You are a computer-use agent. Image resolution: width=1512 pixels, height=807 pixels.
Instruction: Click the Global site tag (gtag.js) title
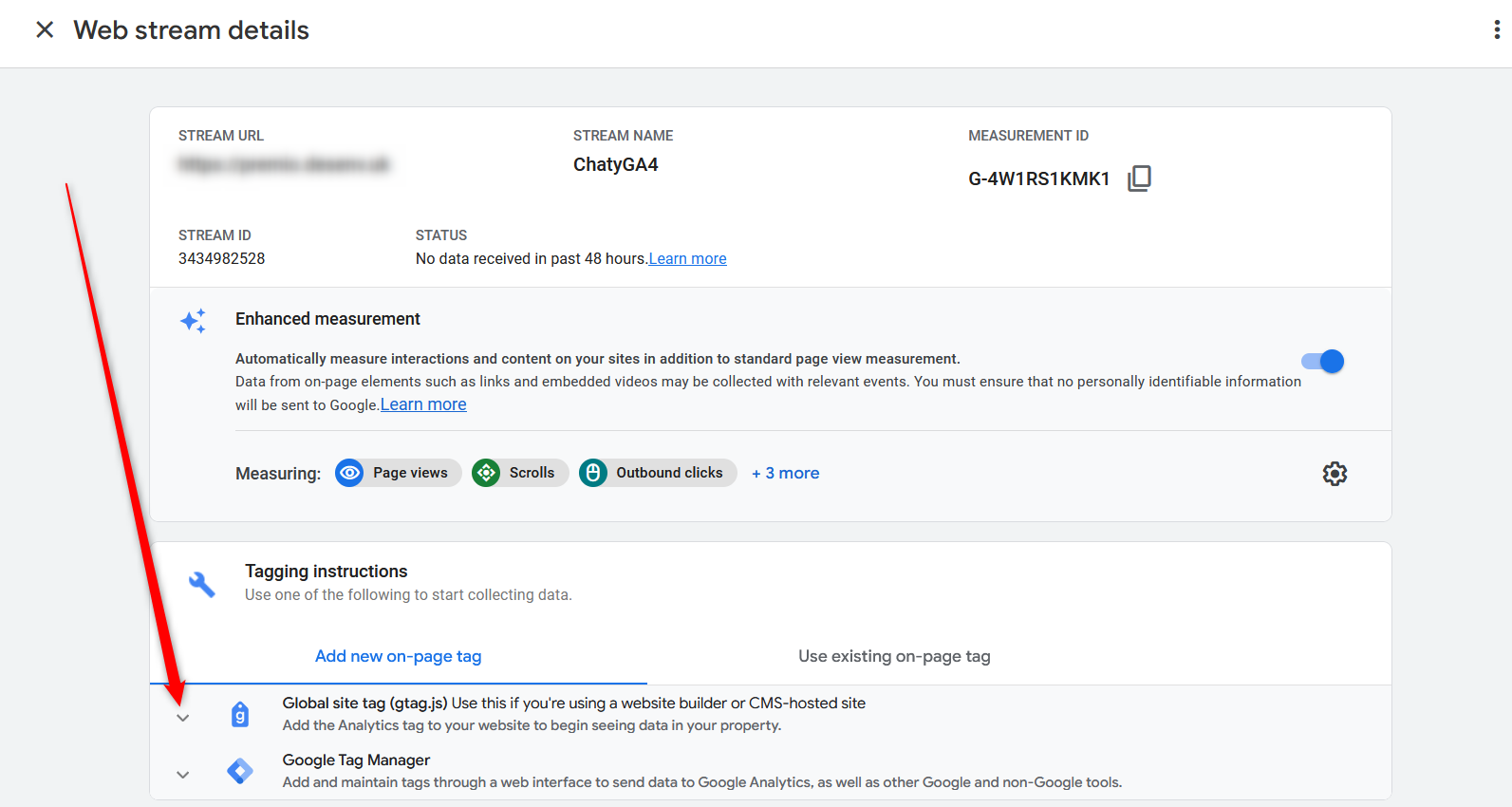click(x=364, y=704)
